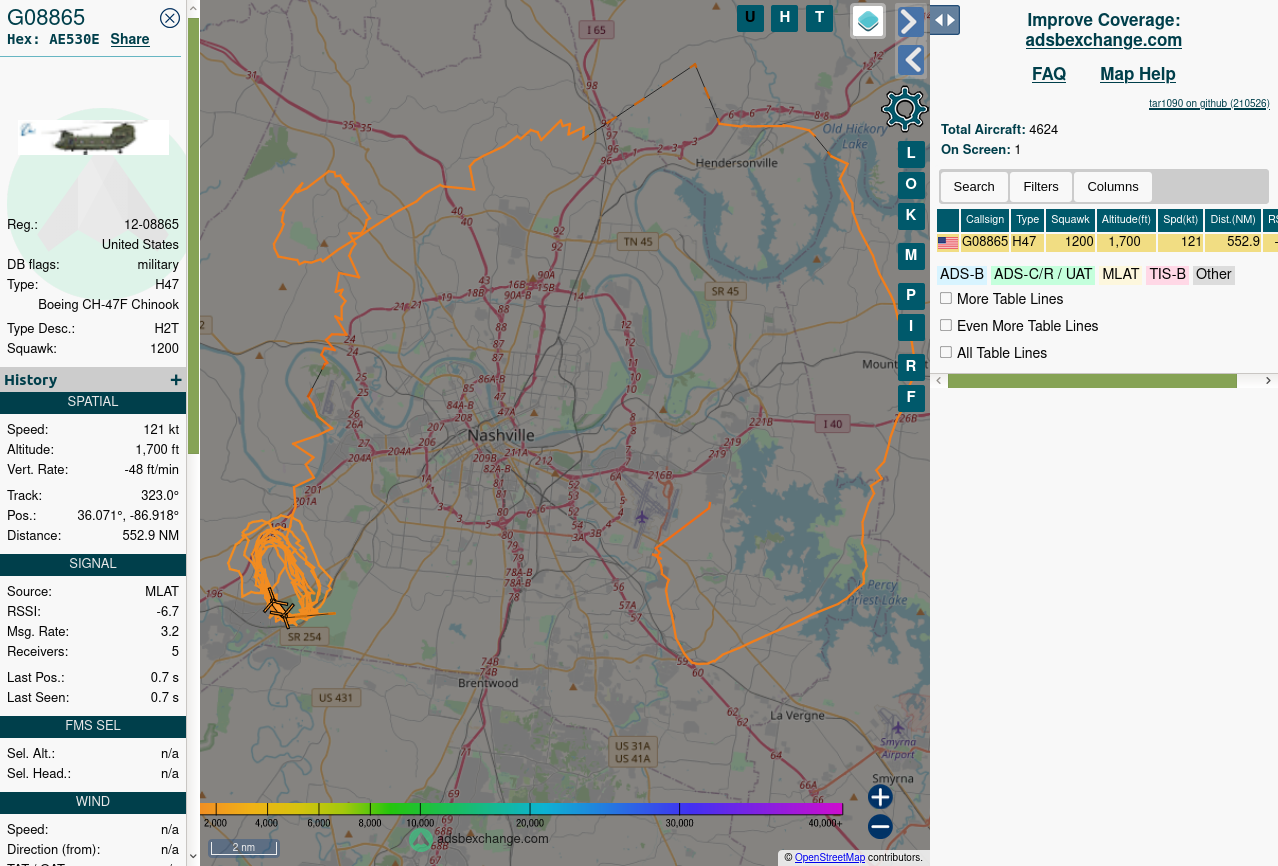This screenshot has height=866, width=1278.
Task: Sort table by Callsign column
Action: [985, 220]
